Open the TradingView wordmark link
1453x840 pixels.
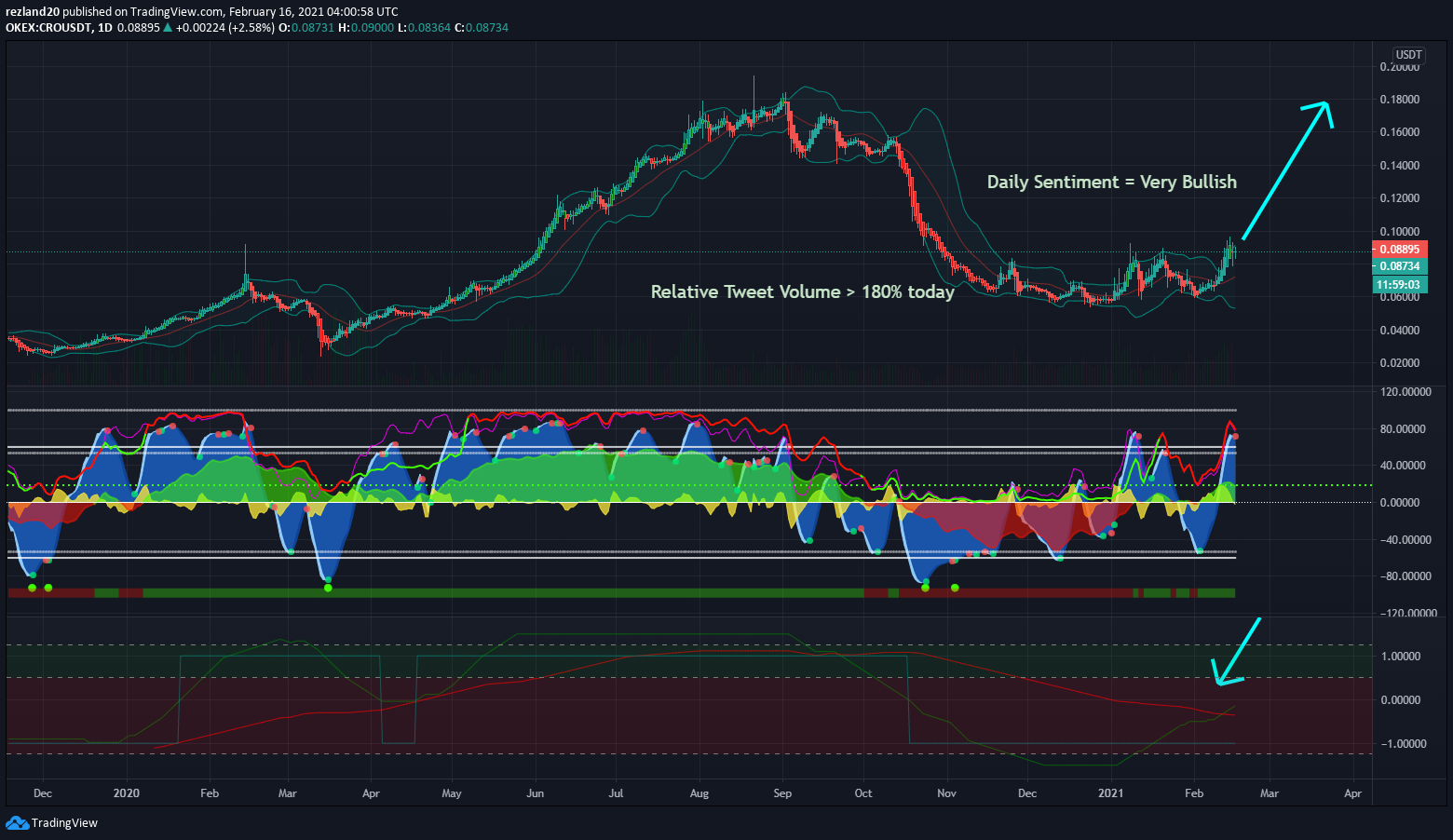tap(64, 823)
